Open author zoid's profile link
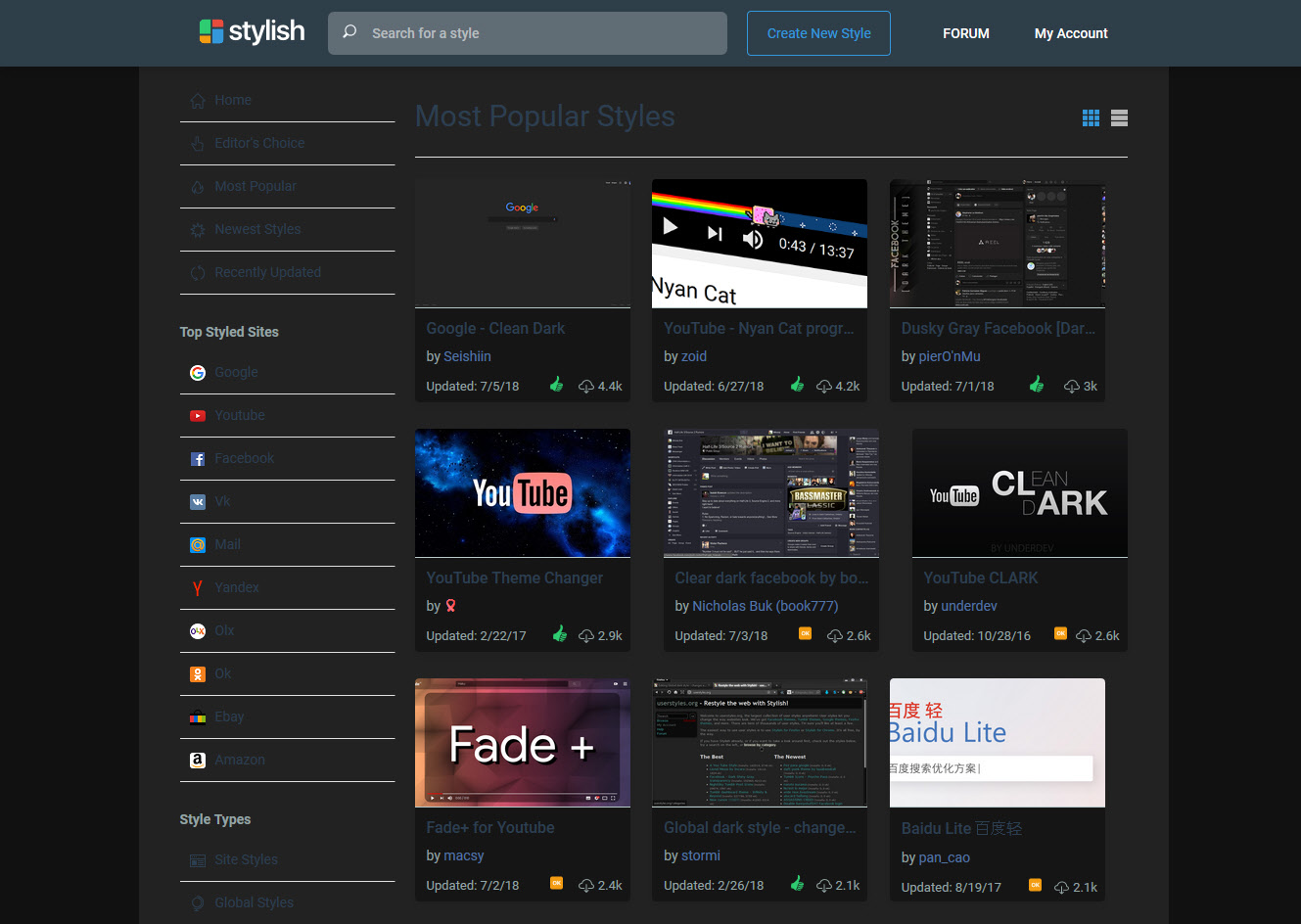The image size is (1301, 924). (x=694, y=356)
